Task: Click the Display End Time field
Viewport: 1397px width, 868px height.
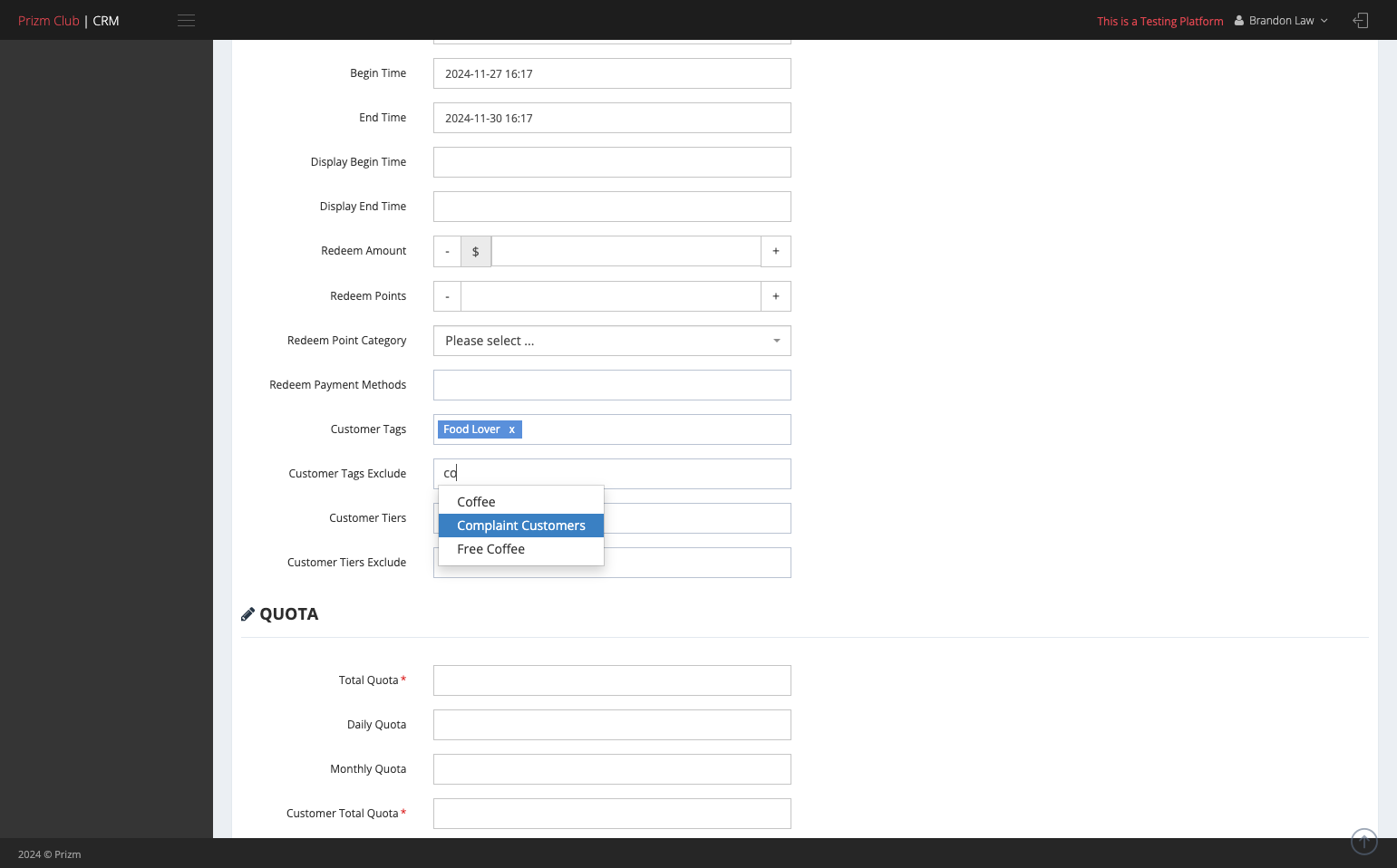Action: pyautogui.click(x=612, y=207)
